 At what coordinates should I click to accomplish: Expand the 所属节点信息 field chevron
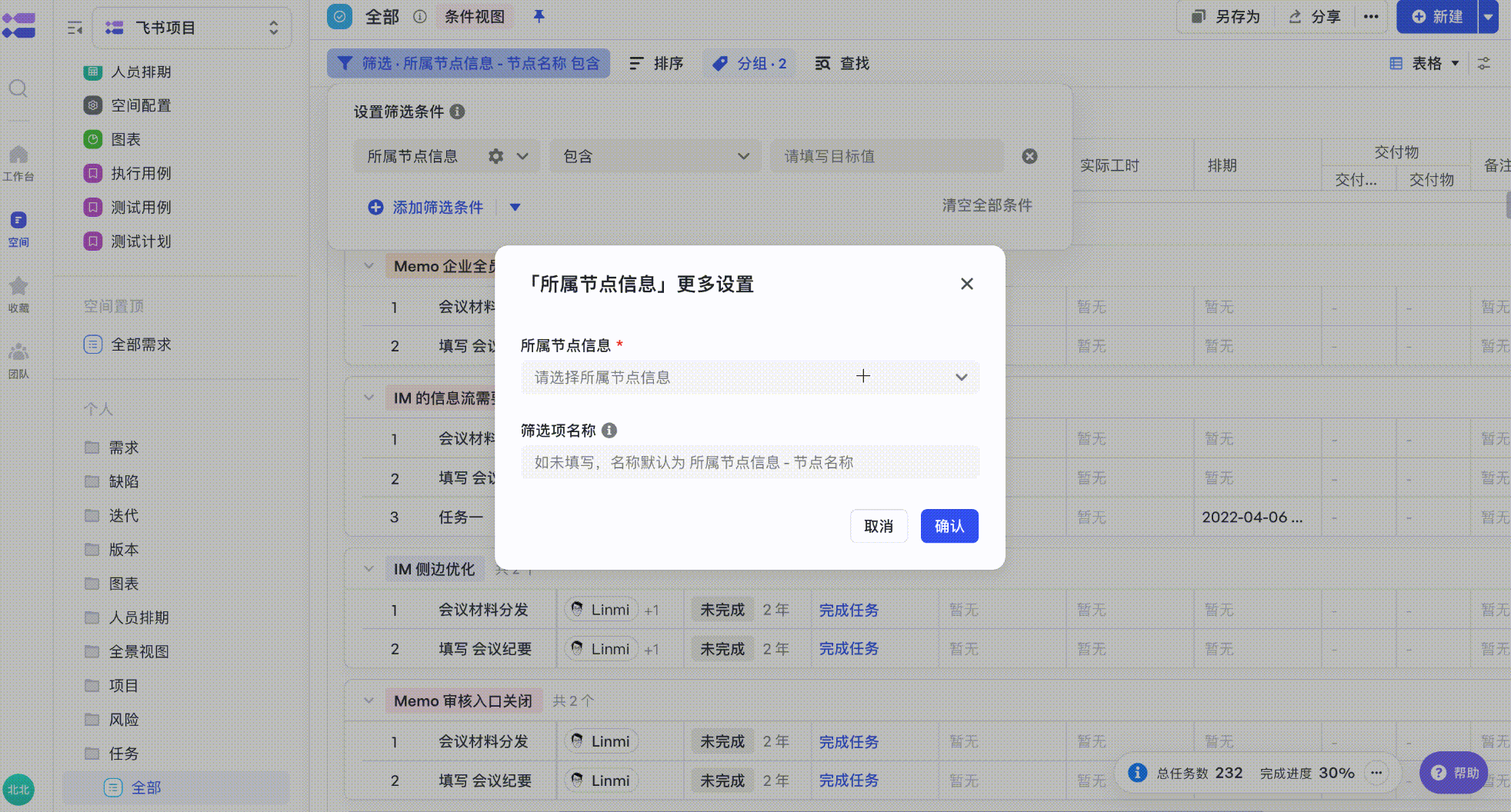(x=522, y=156)
